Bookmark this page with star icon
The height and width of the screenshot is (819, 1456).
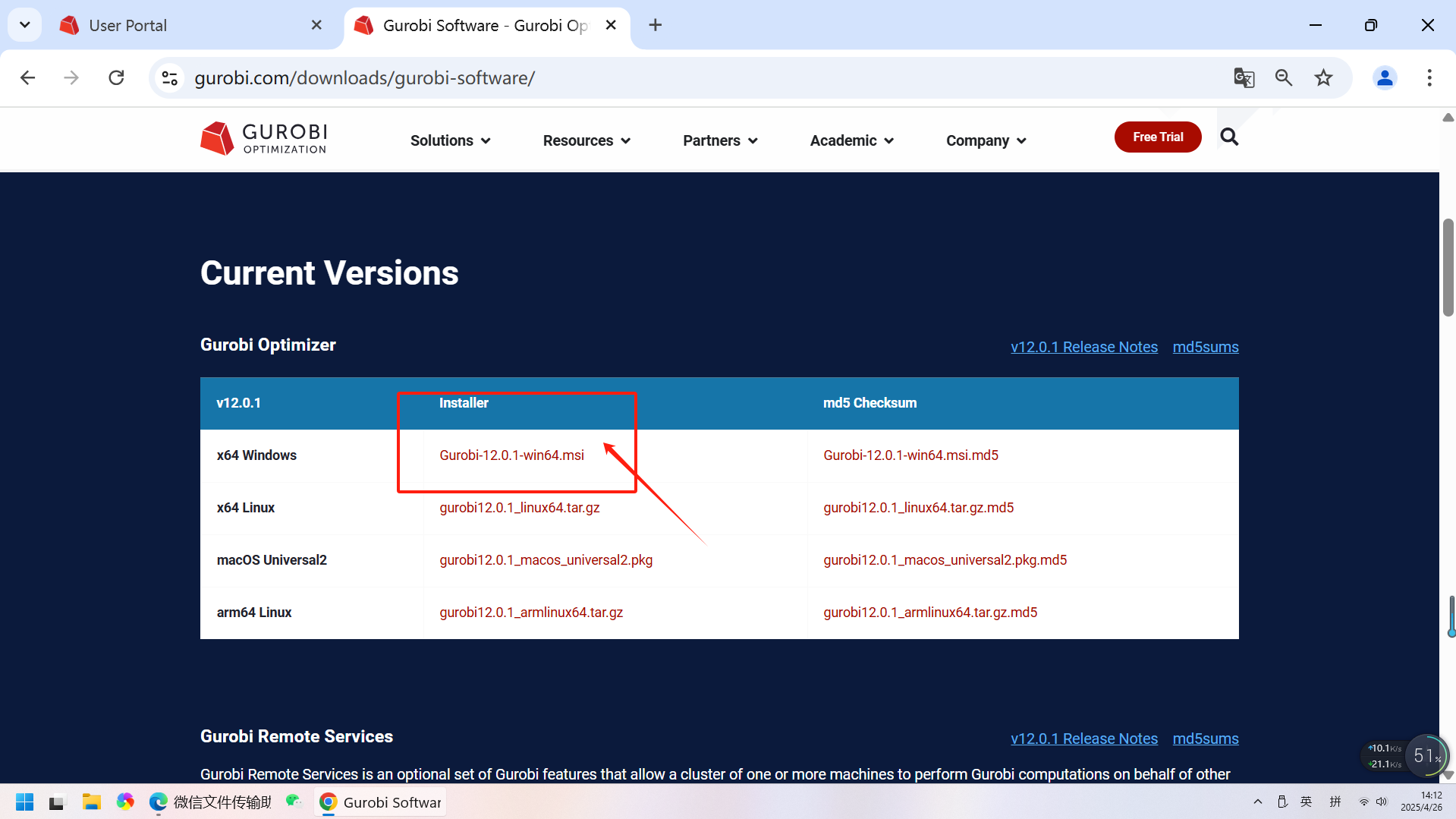1323,77
